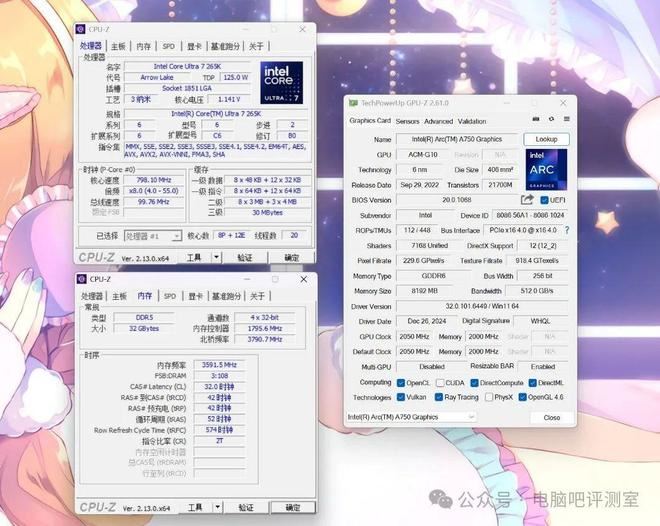Image resolution: width=660 pixels, height=526 pixels.
Task: Toggle the DirectCompute checkbox
Action: coord(474,383)
